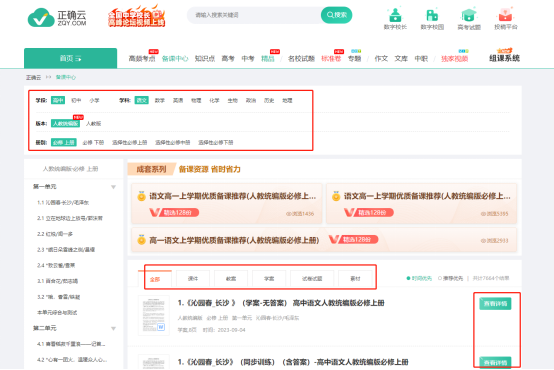The image size is (554, 370).
Task: Click thumbnail of 学案-无答案 document
Action: click(154, 315)
